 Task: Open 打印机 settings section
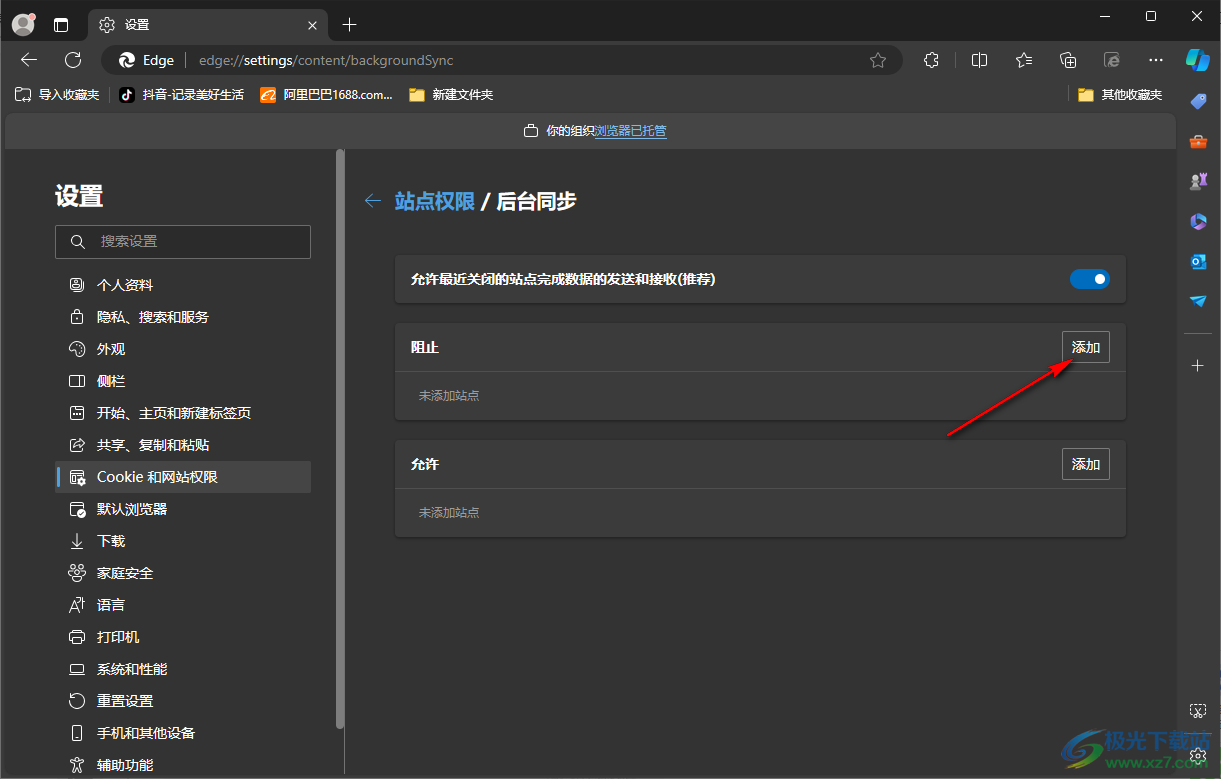click(183, 637)
